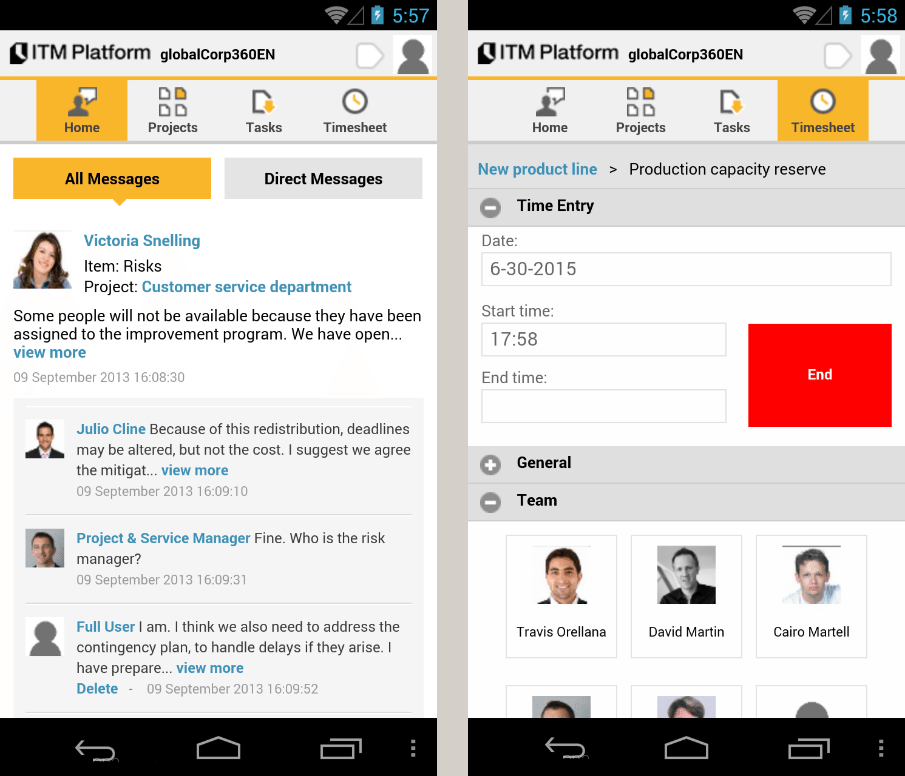Click timestamp 09 September 2013 16:08:30
The height and width of the screenshot is (776, 905).
coord(99,378)
